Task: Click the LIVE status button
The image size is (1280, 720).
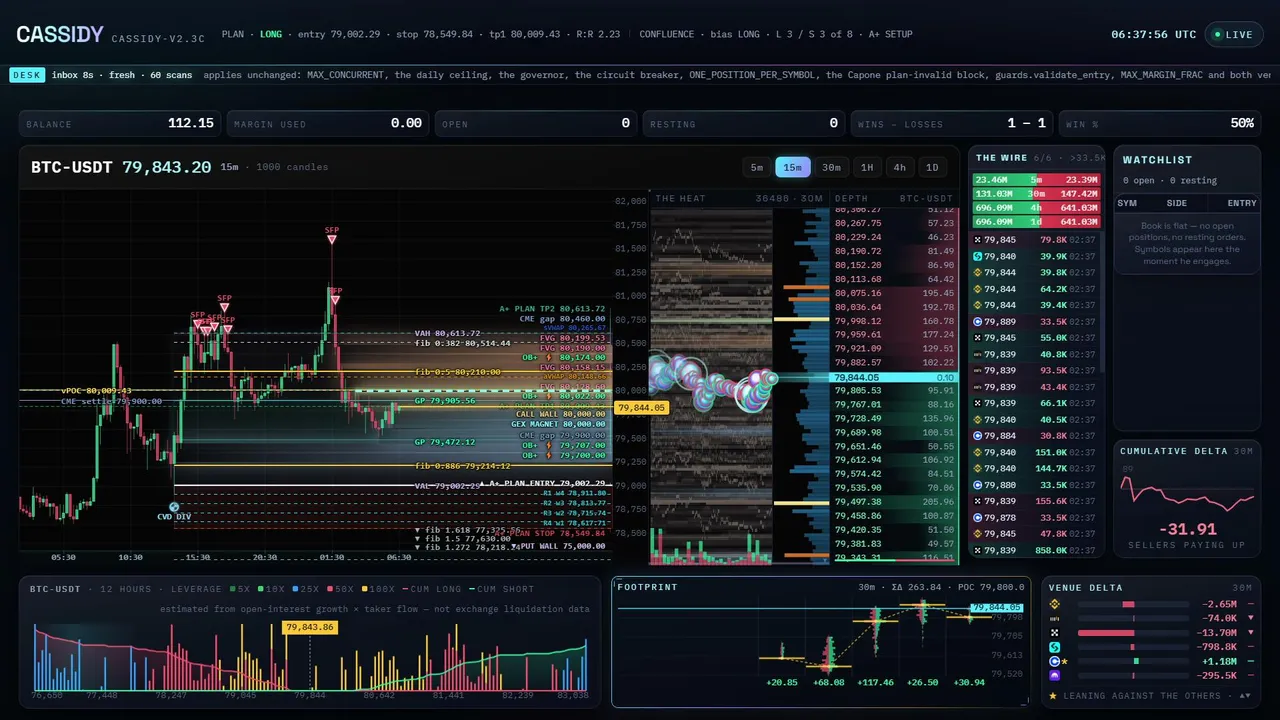Action: pos(1233,34)
